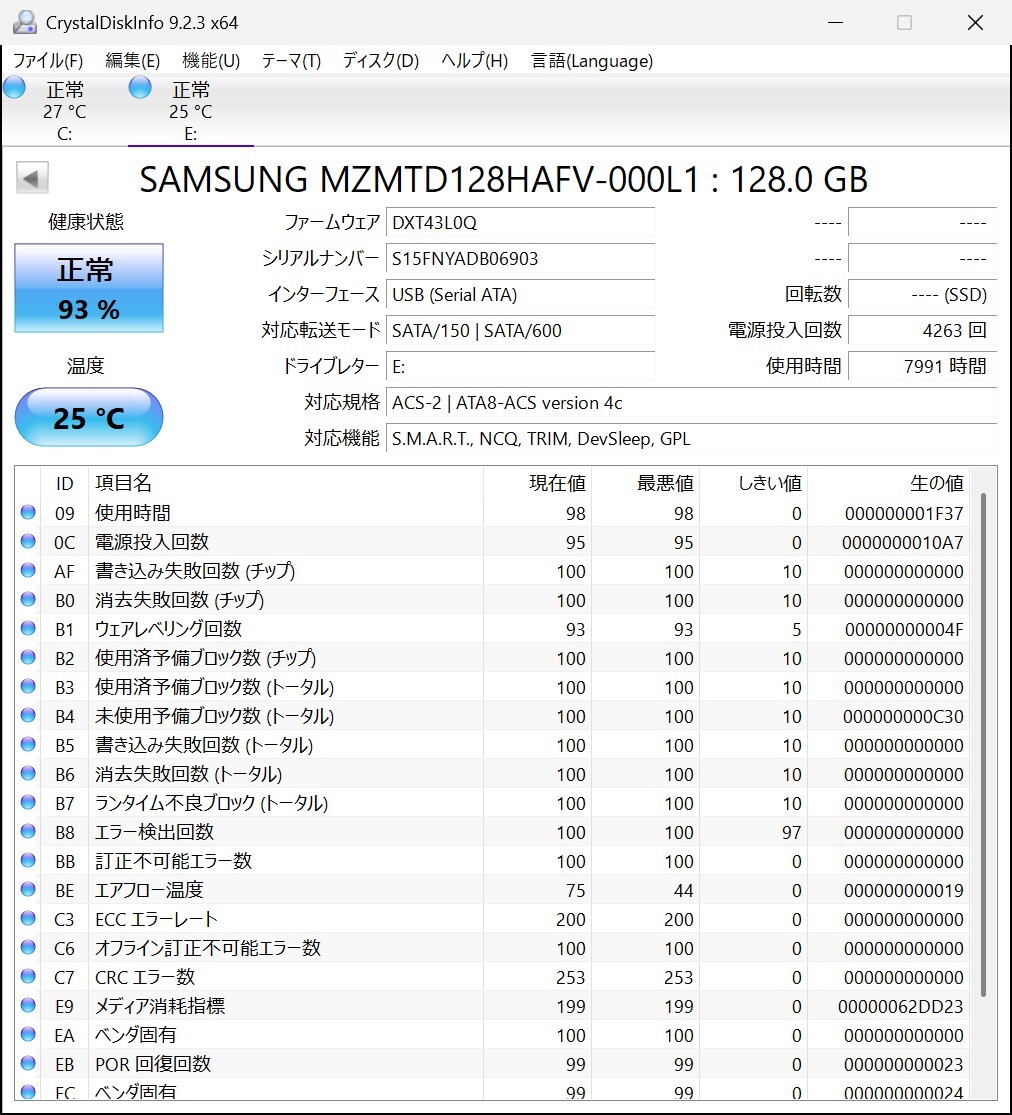Click raw value 0000000010A7

(x=902, y=543)
